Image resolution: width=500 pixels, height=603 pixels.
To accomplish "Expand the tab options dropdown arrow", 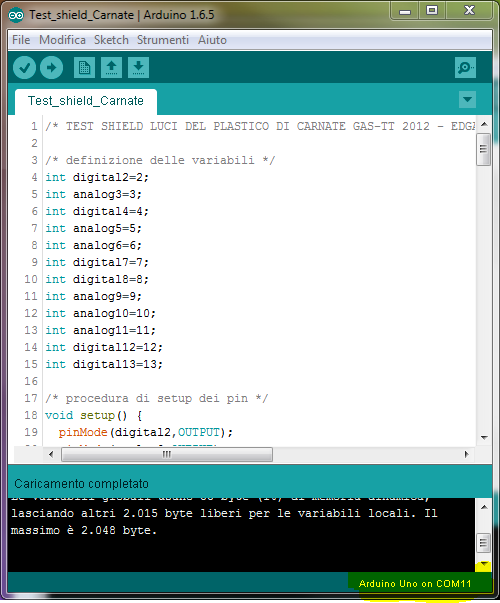I will (x=467, y=100).
